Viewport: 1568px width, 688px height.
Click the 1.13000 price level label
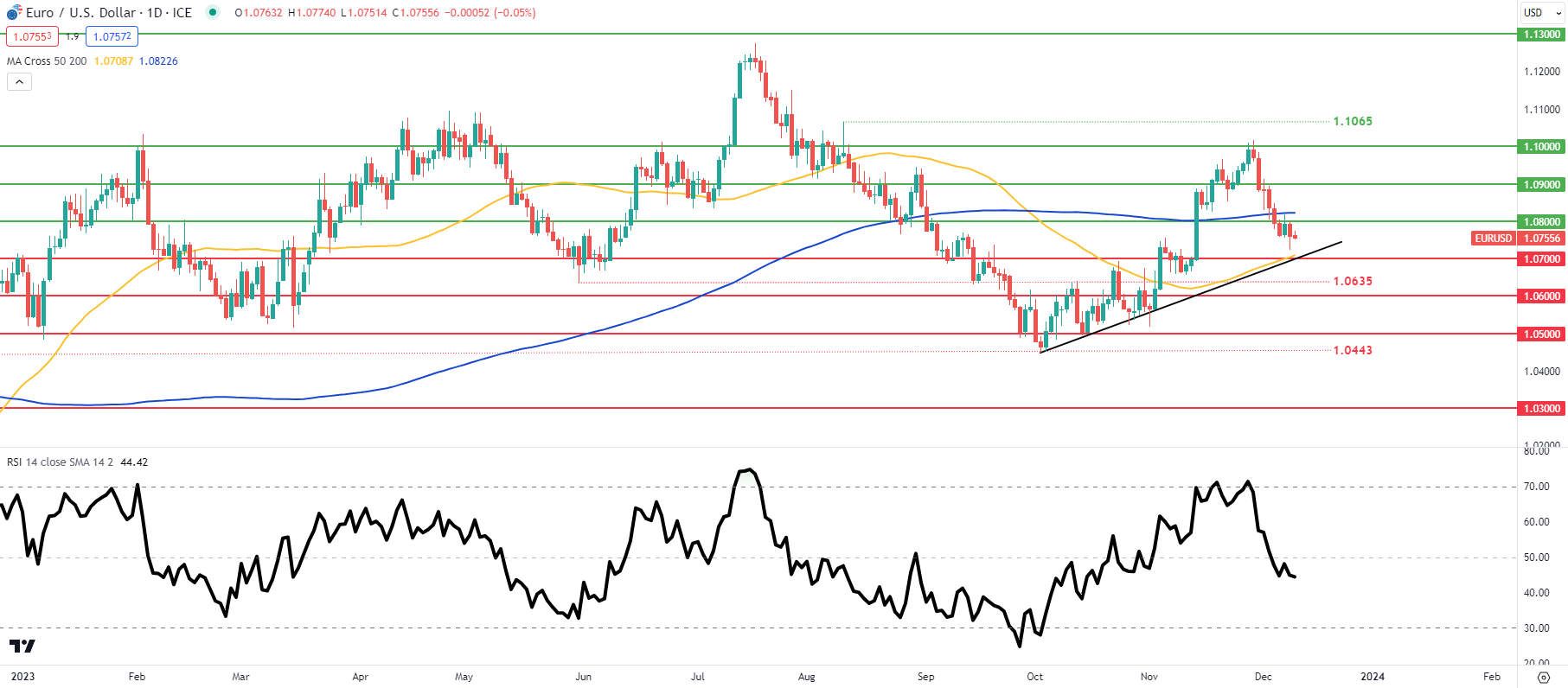tap(1541, 35)
